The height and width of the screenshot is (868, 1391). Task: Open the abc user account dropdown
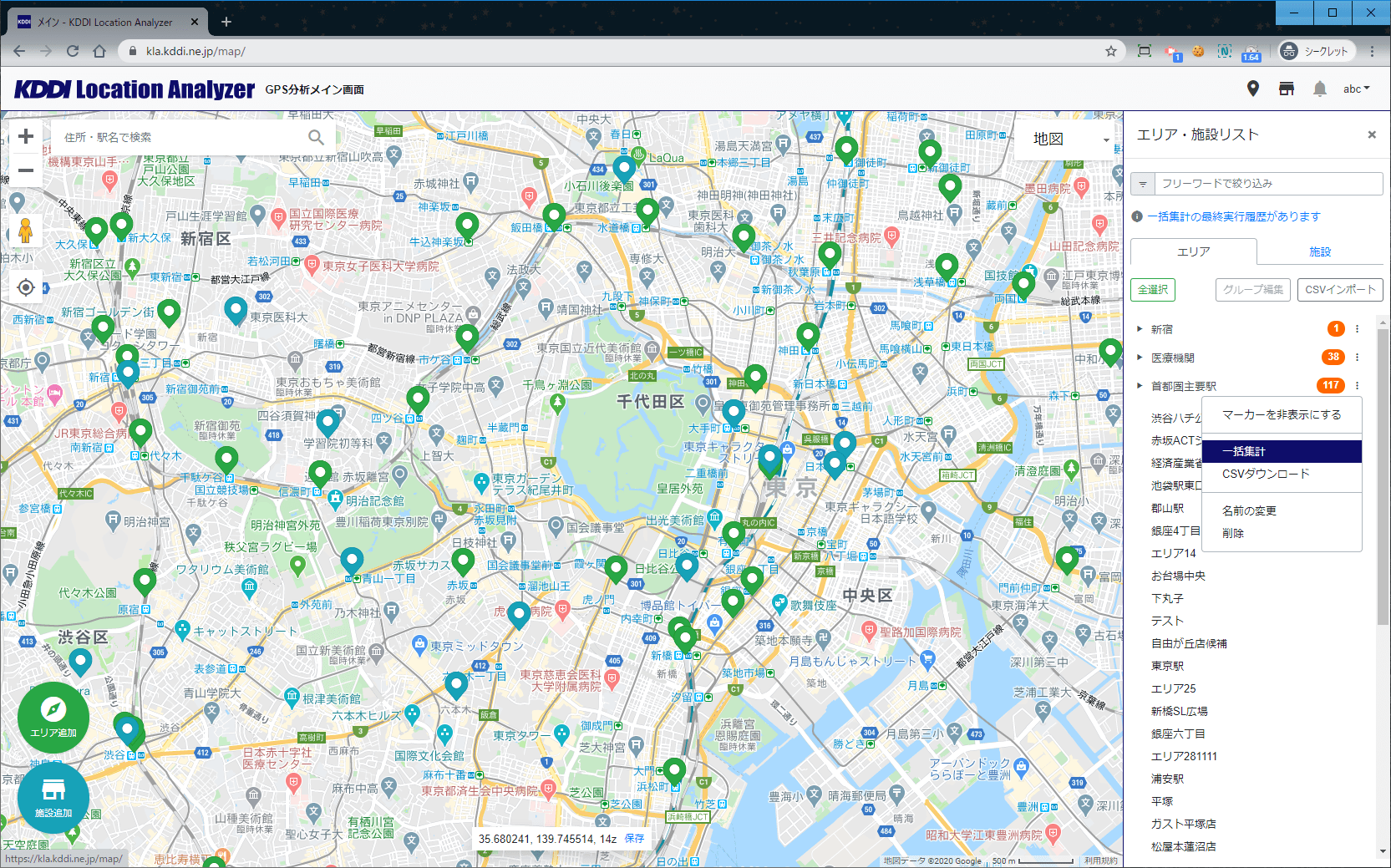pyautogui.click(x=1357, y=89)
